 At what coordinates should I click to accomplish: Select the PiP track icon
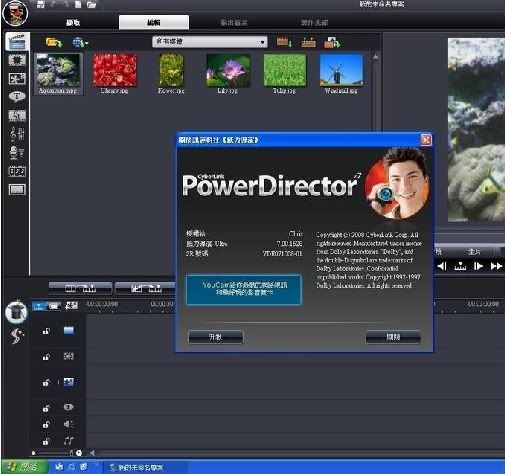tap(69, 382)
